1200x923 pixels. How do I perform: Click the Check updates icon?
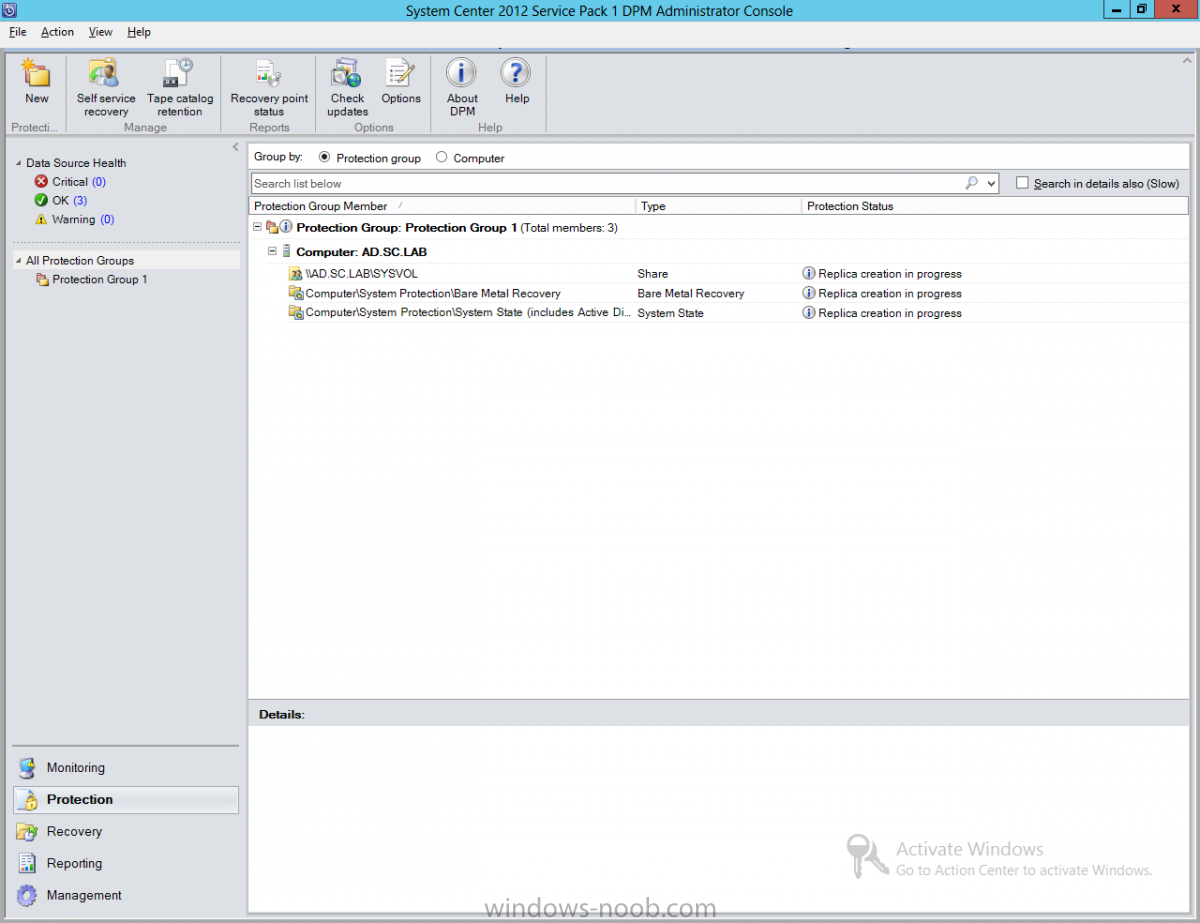coord(346,73)
